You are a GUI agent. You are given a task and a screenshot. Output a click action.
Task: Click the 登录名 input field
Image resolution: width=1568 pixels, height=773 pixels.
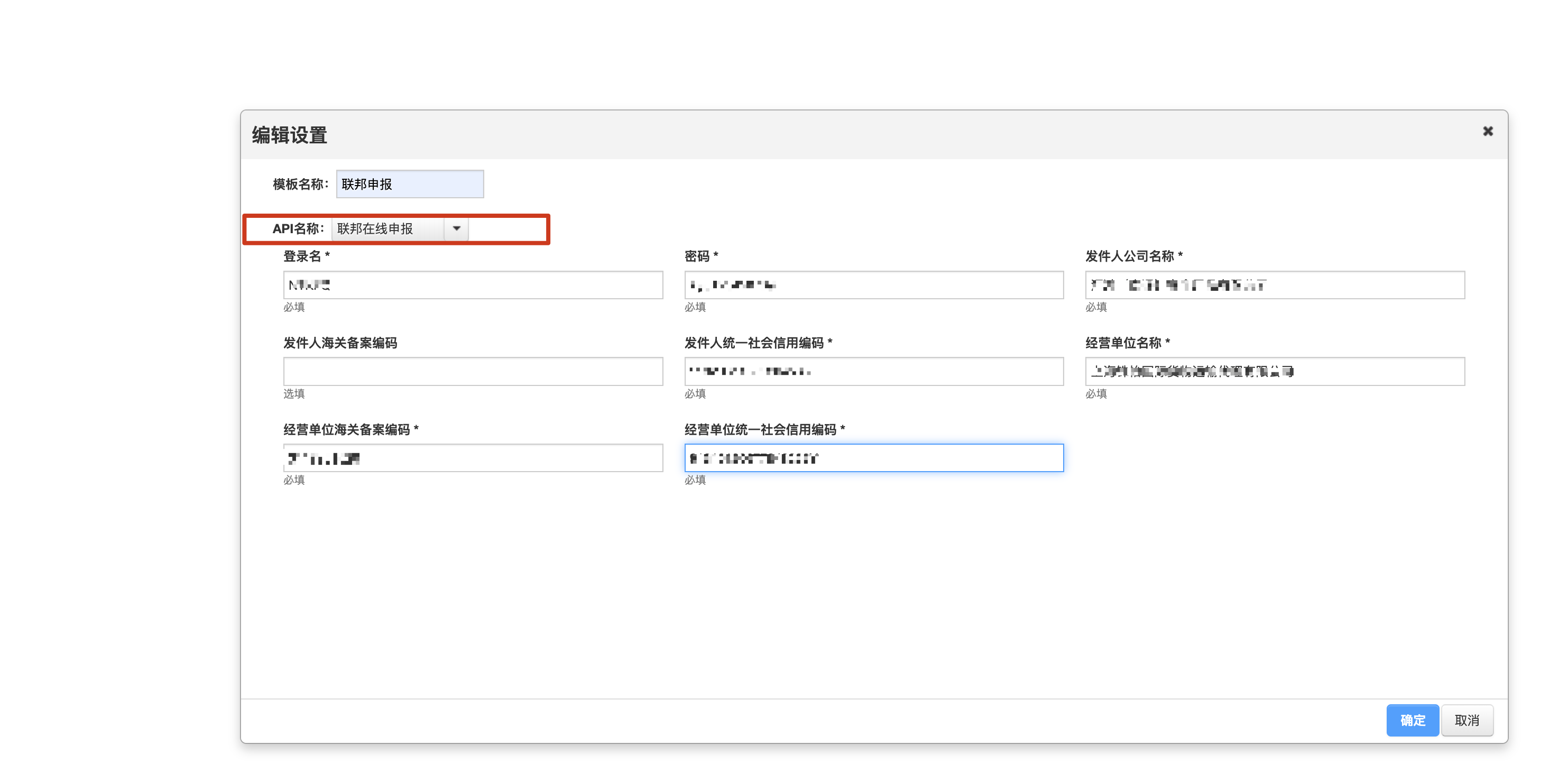[473, 285]
